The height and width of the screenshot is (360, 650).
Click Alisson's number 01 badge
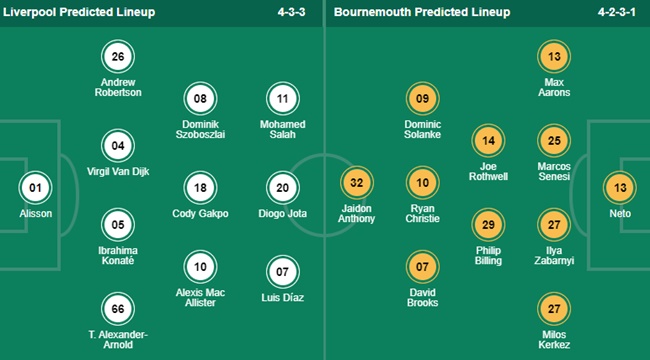click(35, 188)
